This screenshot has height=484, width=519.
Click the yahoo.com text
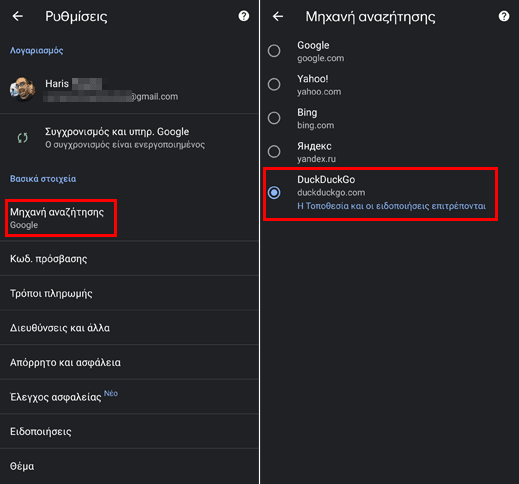(x=319, y=92)
